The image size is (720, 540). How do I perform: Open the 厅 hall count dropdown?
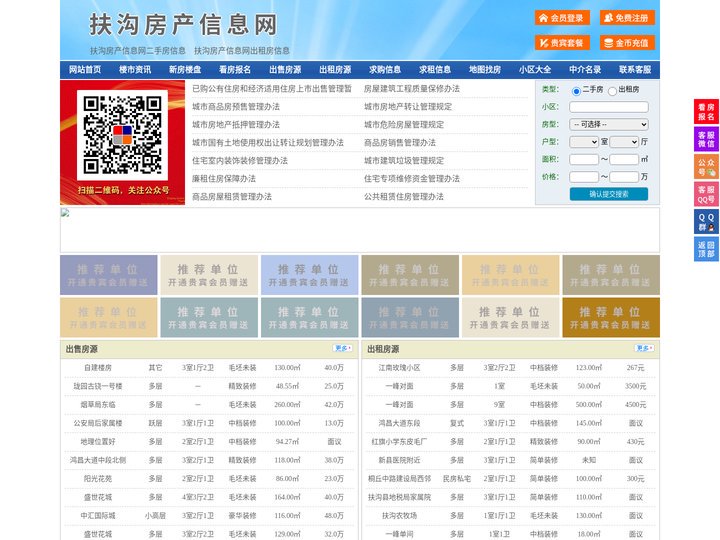click(624, 142)
